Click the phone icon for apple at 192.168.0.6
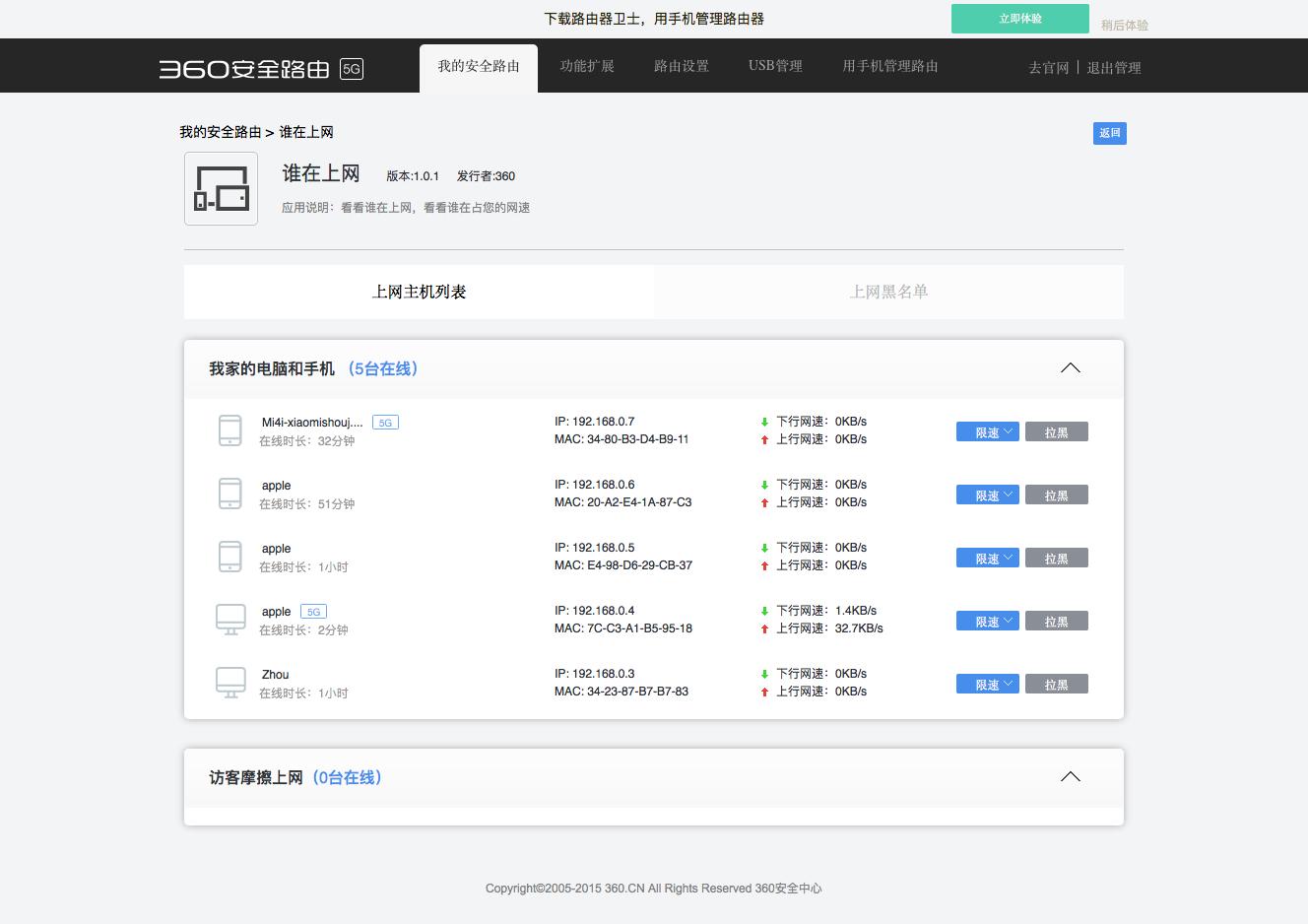The height and width of the screenshot is (924, 1308). [x=229, y=494]
